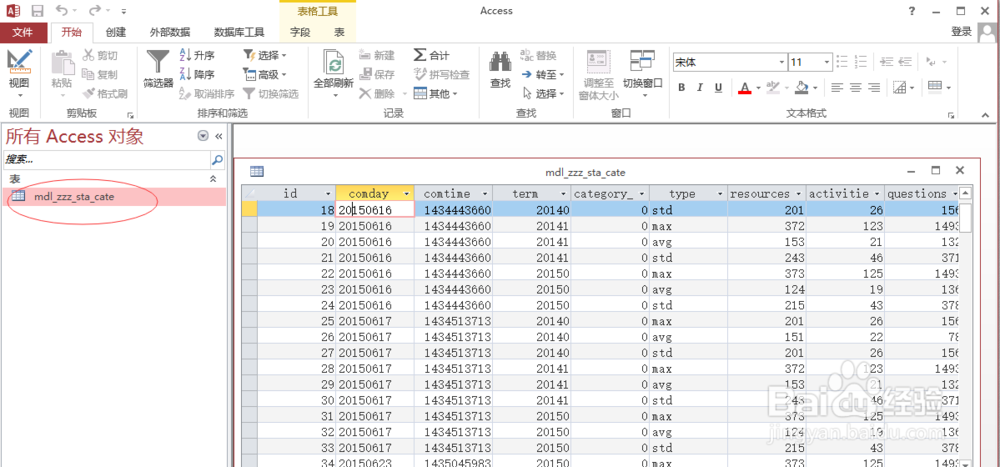Image resolution: width=1000 pixels, height=467 pixels.
Task: Apply the background fill color bucket
Action: click(x=802, y=87)
